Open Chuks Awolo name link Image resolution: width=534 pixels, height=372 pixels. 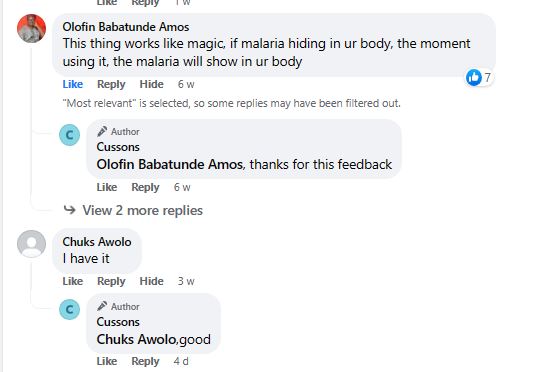(97, 242)
